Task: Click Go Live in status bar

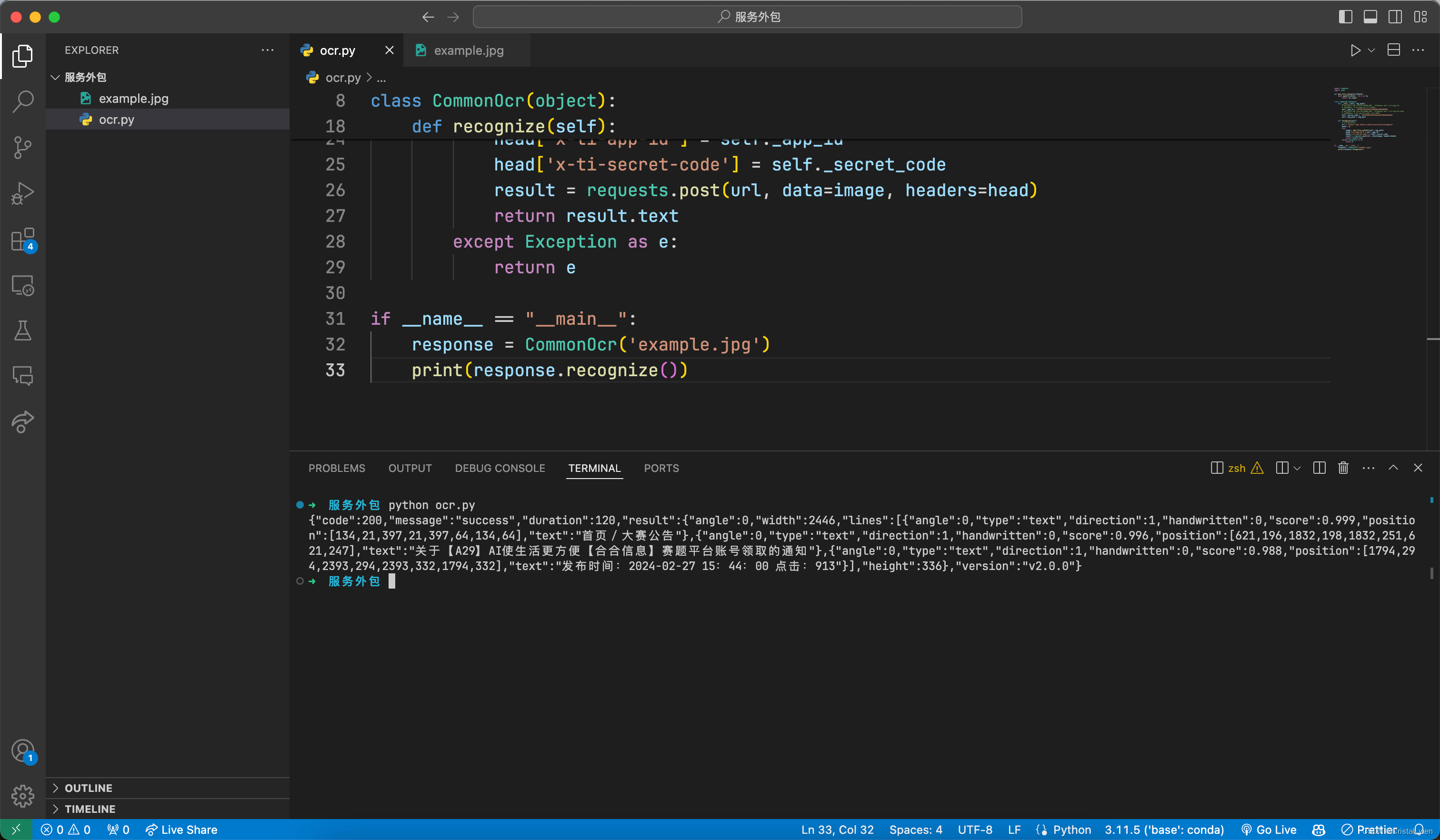Action: tap(1268, 830)
